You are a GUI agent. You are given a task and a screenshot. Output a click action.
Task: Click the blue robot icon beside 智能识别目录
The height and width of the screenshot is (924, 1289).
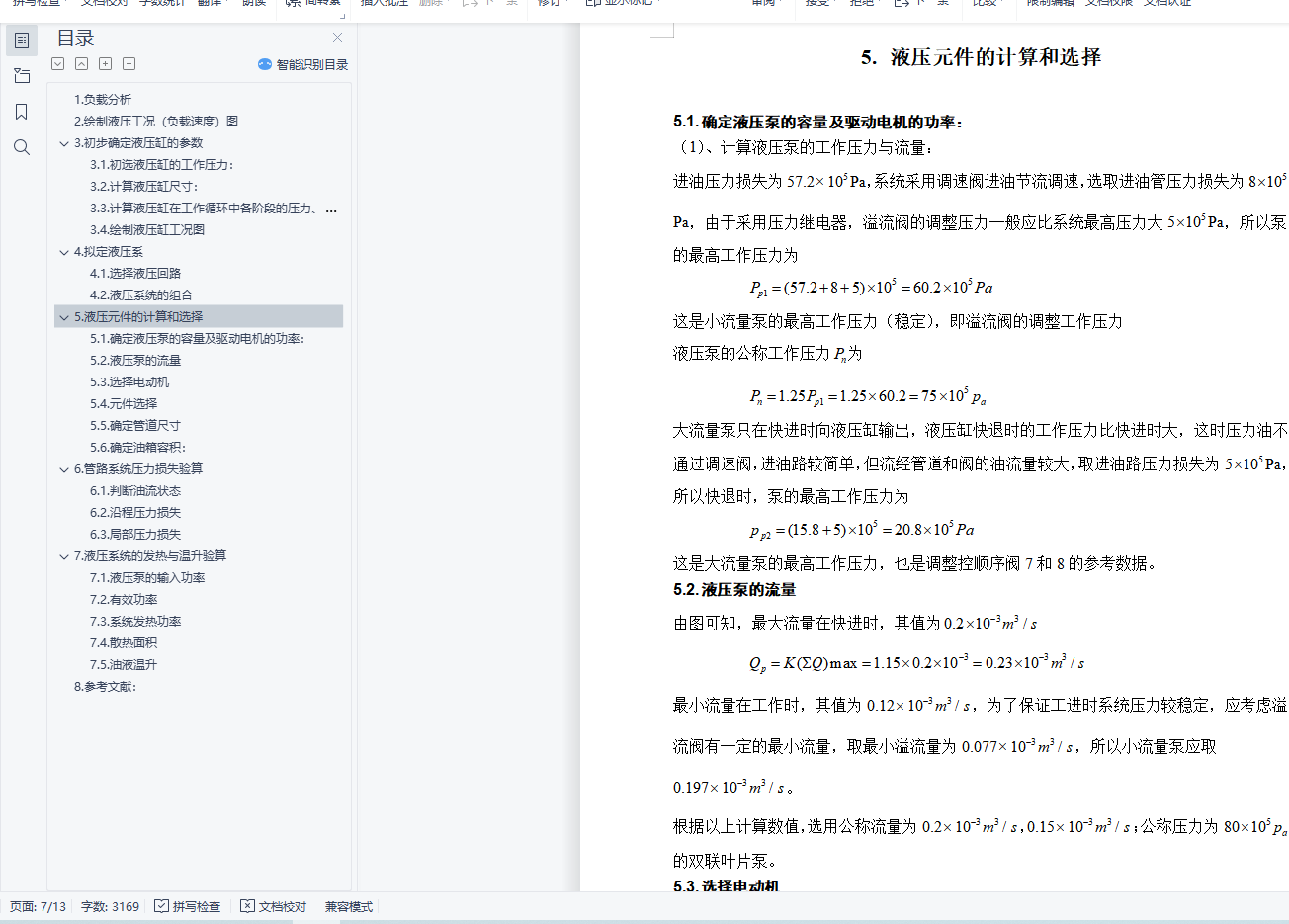coord(265,64)
